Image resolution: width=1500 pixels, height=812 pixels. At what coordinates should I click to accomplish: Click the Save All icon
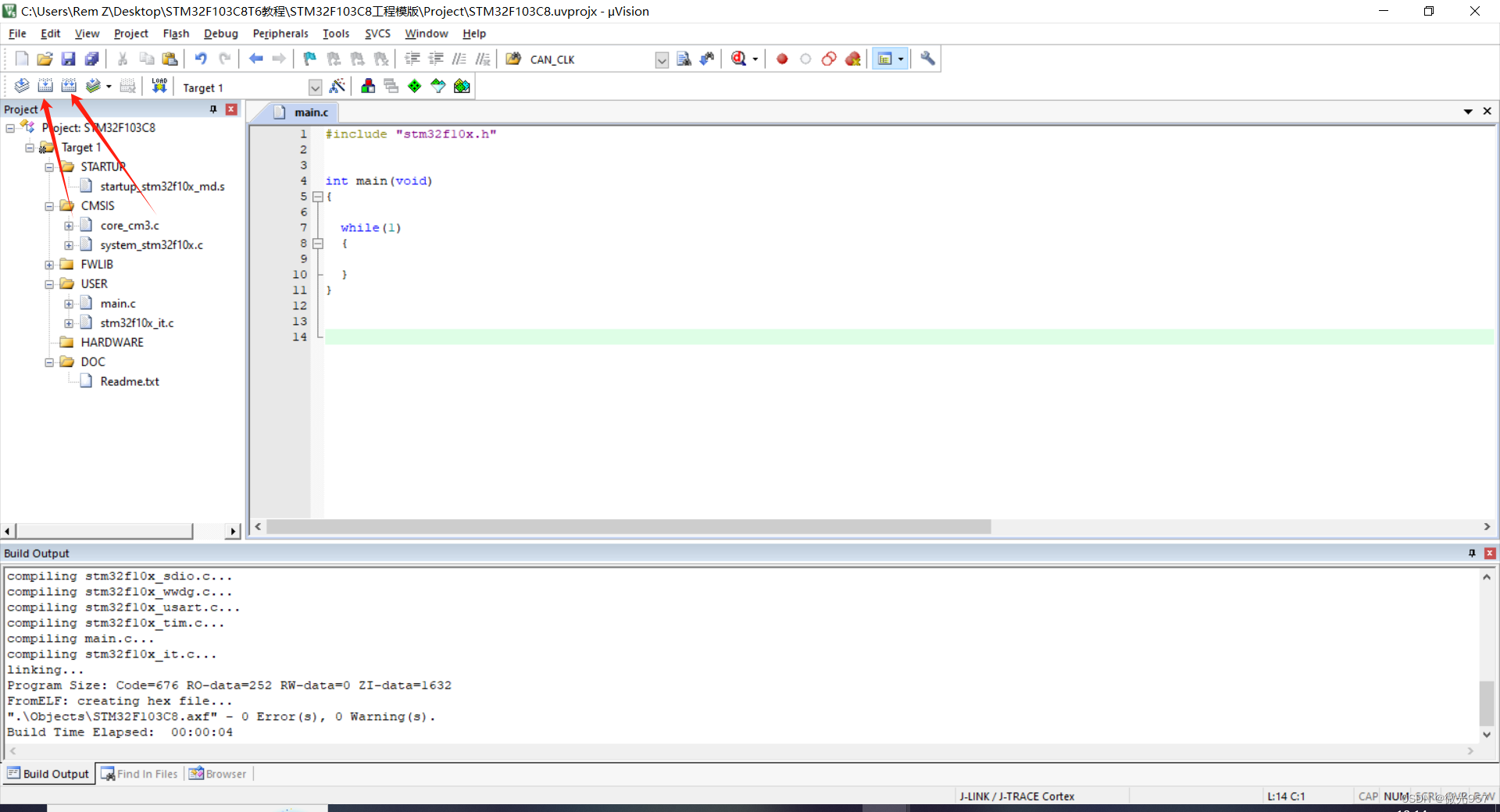click(x=92, y=59)
